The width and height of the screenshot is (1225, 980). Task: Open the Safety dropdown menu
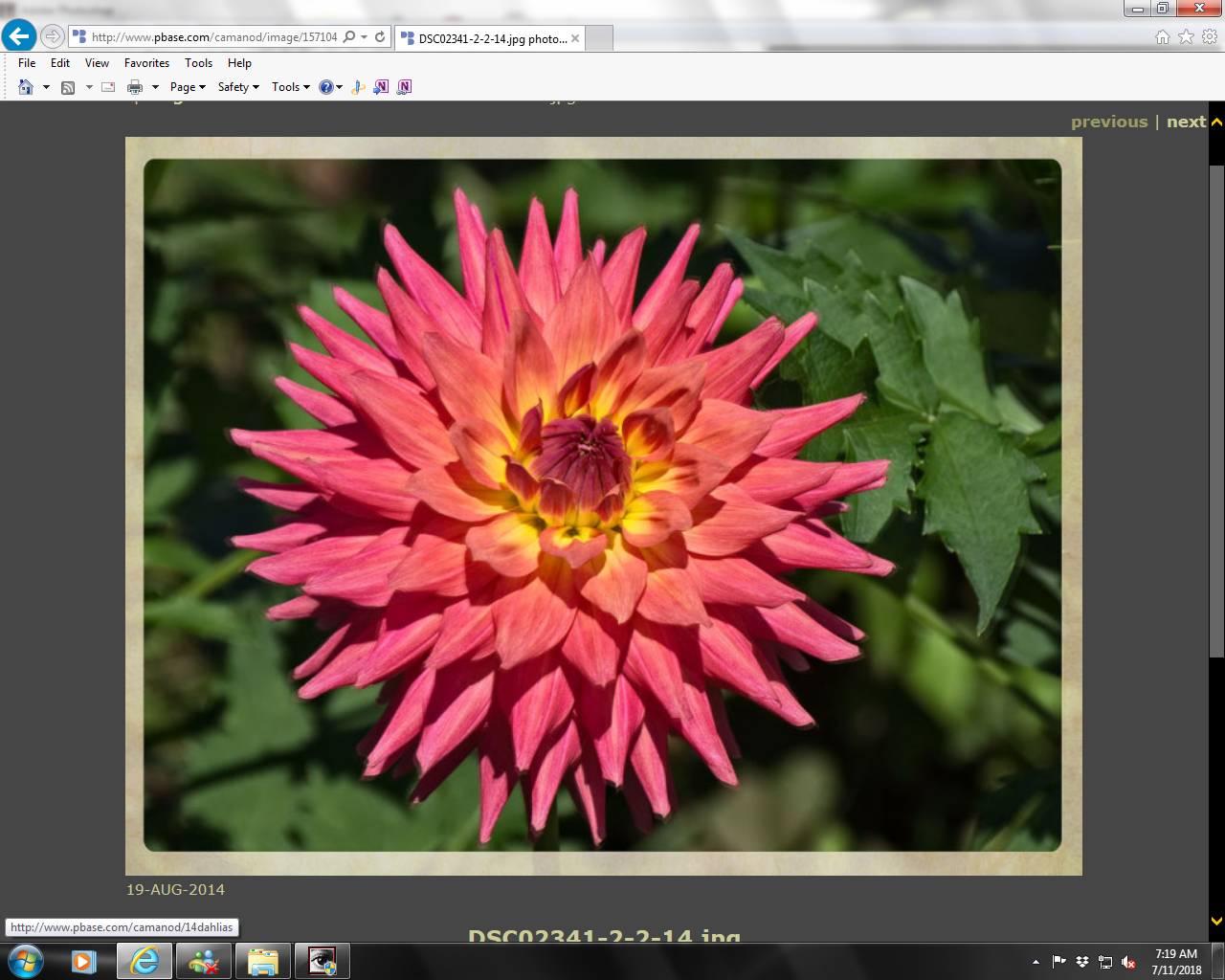click(238, 87)
